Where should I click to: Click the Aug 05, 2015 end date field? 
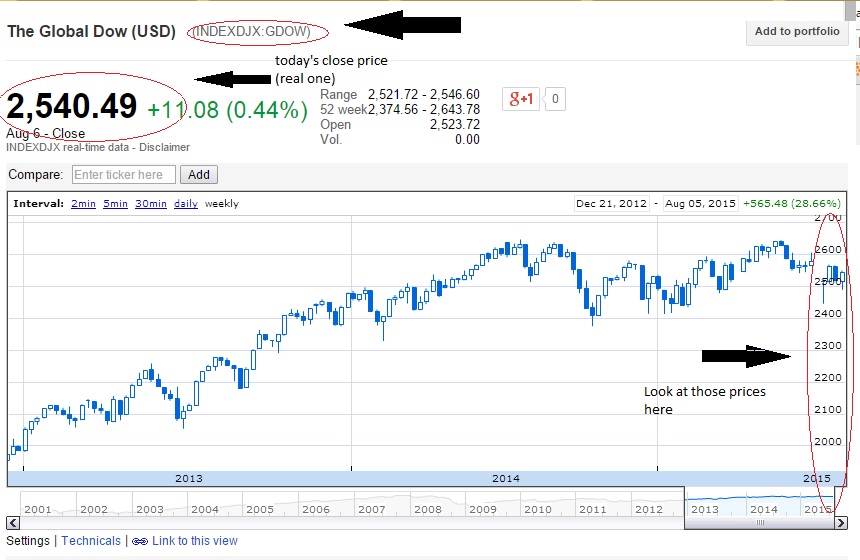pos(700,203)
